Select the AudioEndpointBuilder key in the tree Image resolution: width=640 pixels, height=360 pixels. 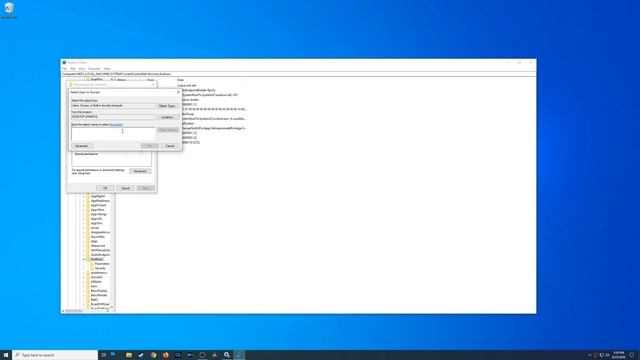100,255
